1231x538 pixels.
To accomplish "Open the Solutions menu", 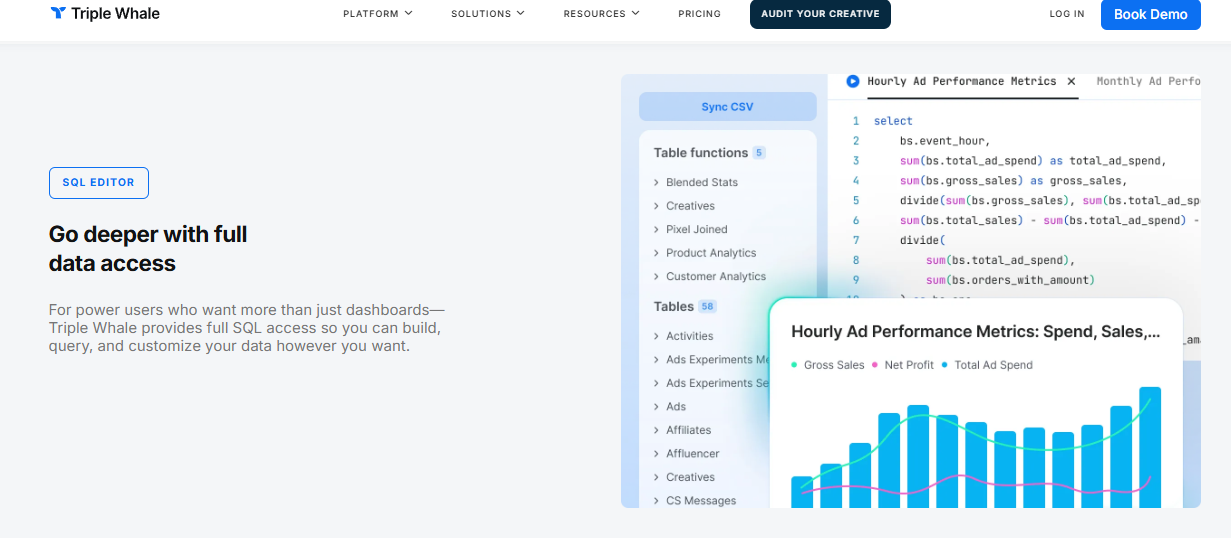I will (x=487, y=14).
